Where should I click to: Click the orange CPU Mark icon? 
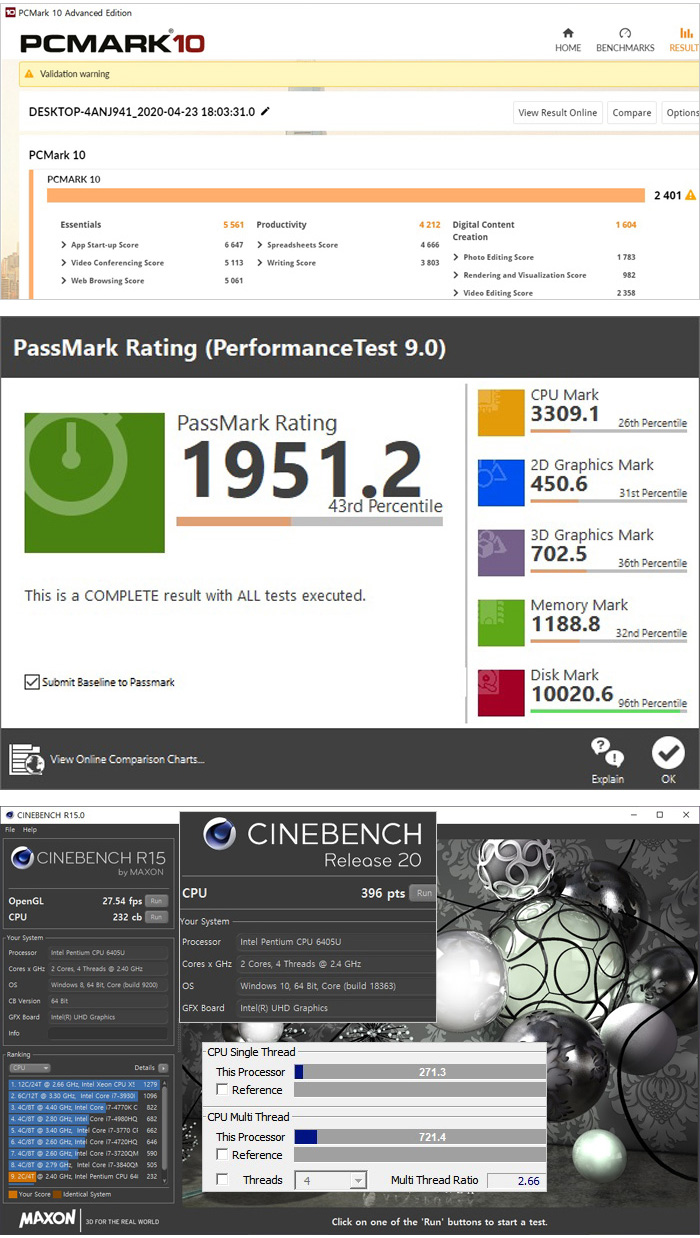click(x=501, y=413)
